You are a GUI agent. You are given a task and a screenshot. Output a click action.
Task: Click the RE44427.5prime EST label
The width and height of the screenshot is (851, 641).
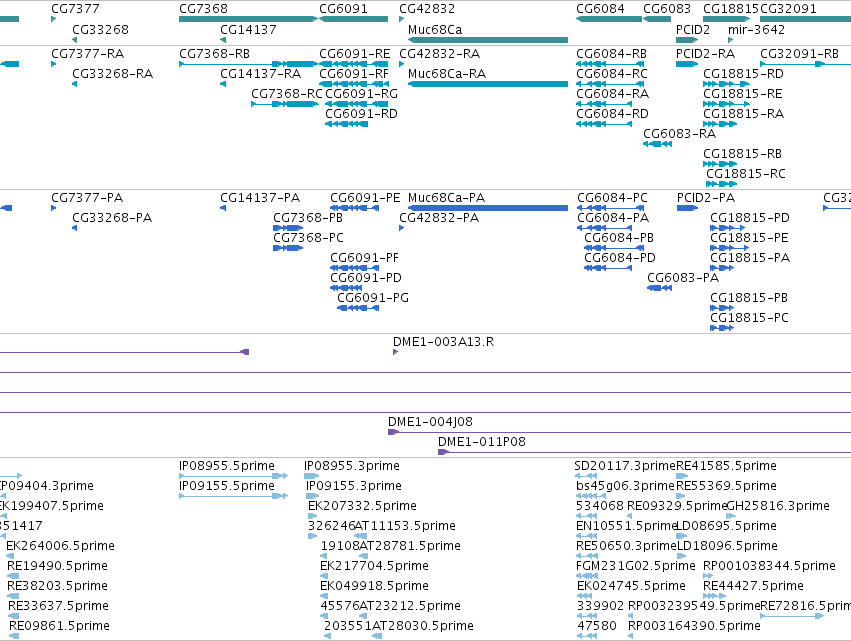(x=753, y=586)
